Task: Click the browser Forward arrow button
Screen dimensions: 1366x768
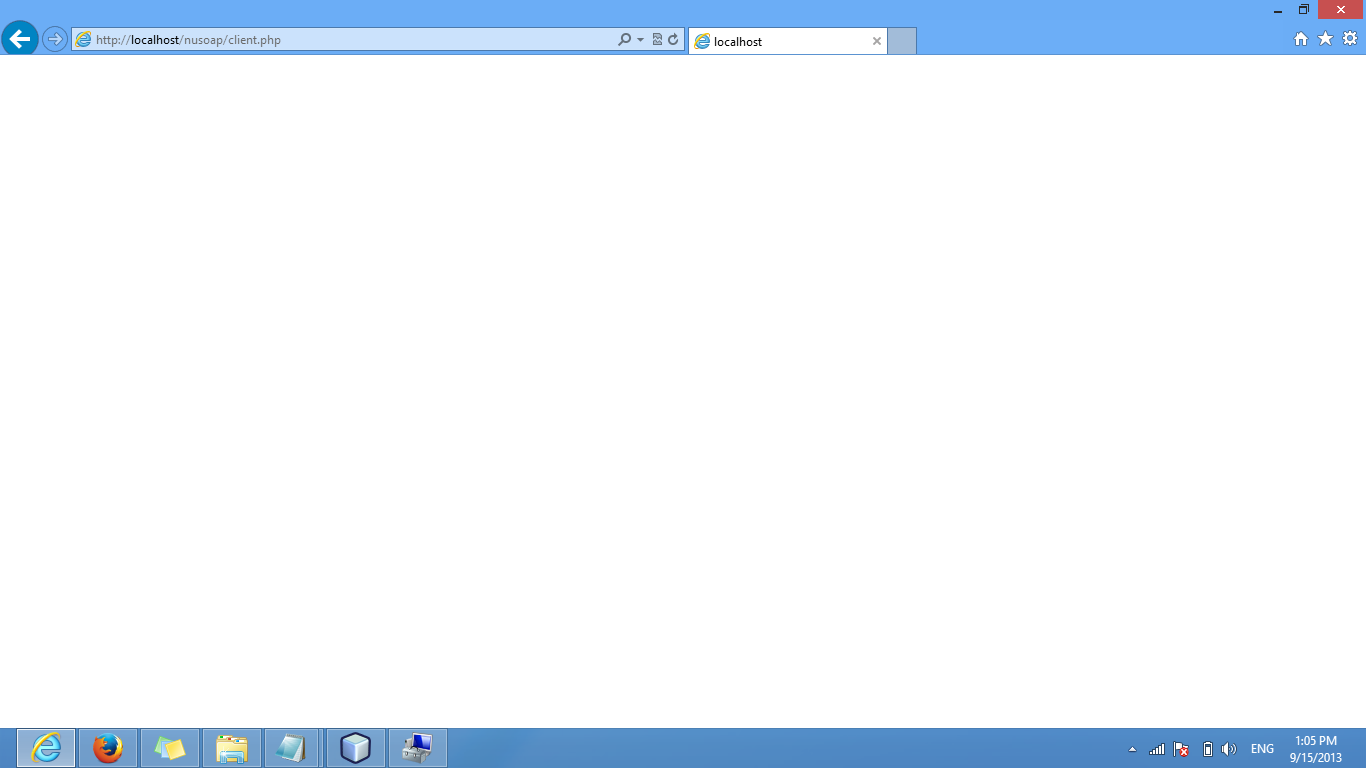Action: [x=54, y=40]
